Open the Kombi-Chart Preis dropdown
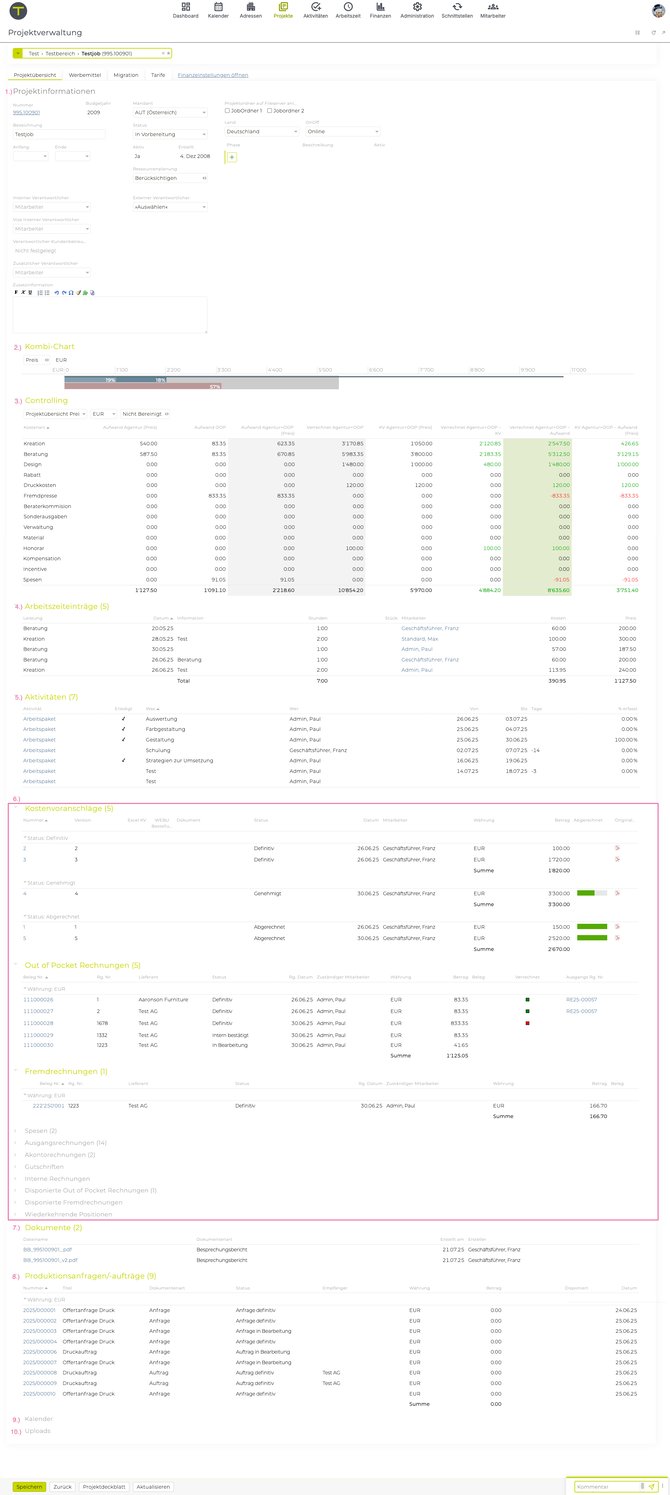 (x=35, y=359)
